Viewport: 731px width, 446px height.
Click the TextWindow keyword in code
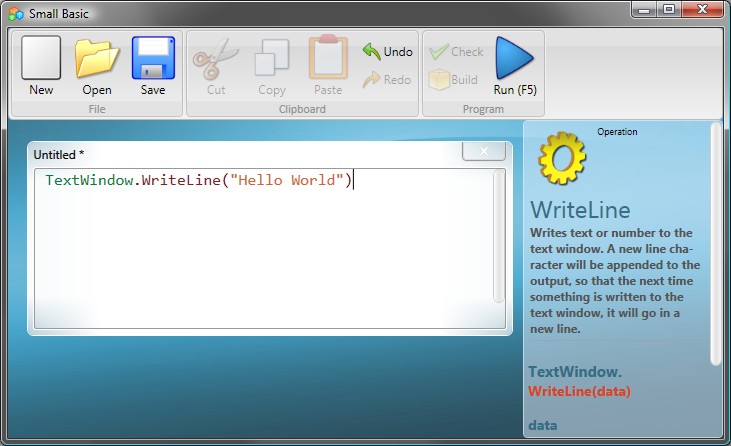coord(89,180)
